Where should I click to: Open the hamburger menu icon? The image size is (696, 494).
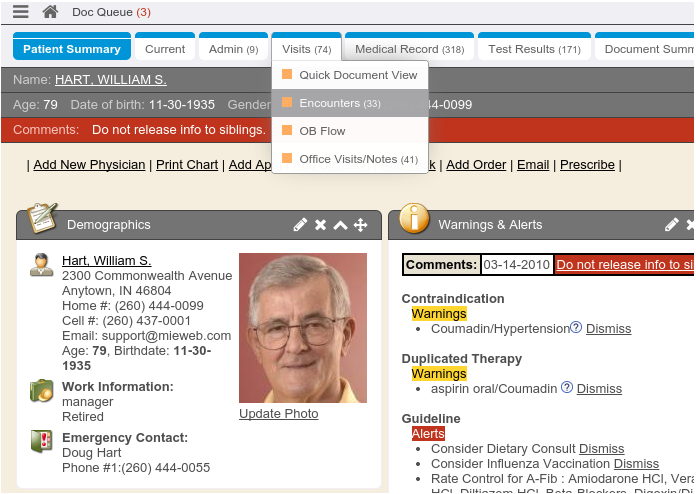pyautogui.click(x=20, y=12)
